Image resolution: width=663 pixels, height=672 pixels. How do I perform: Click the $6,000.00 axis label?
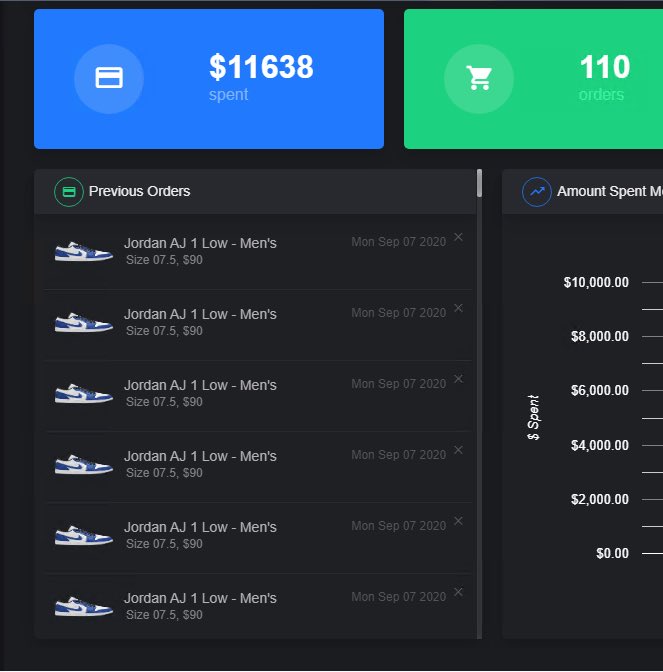(x=600, y=390)
